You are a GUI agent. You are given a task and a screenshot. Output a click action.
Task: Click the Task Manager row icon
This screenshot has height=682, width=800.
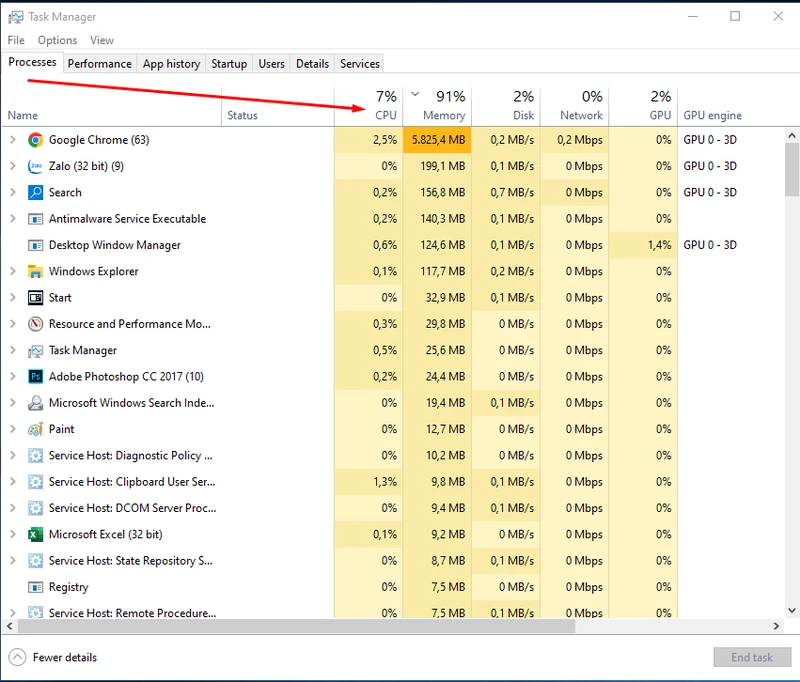(35, 350)
